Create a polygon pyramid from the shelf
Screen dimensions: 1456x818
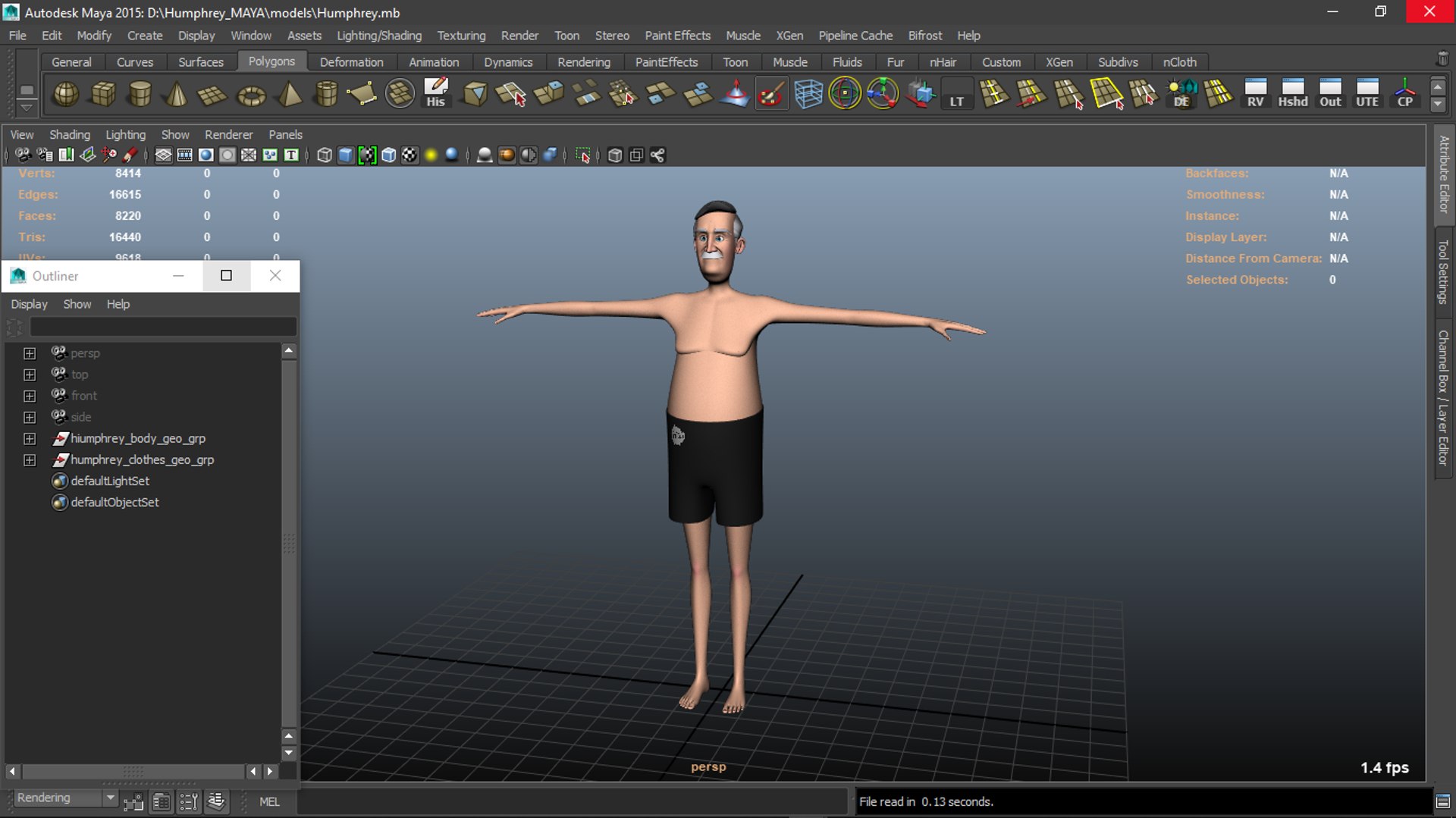pos(289,94)
